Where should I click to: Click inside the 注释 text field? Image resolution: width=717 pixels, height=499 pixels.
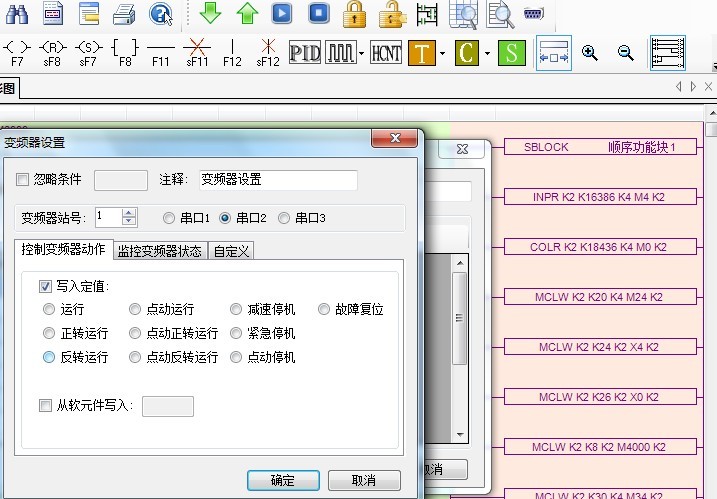click(x=276, y=180)
